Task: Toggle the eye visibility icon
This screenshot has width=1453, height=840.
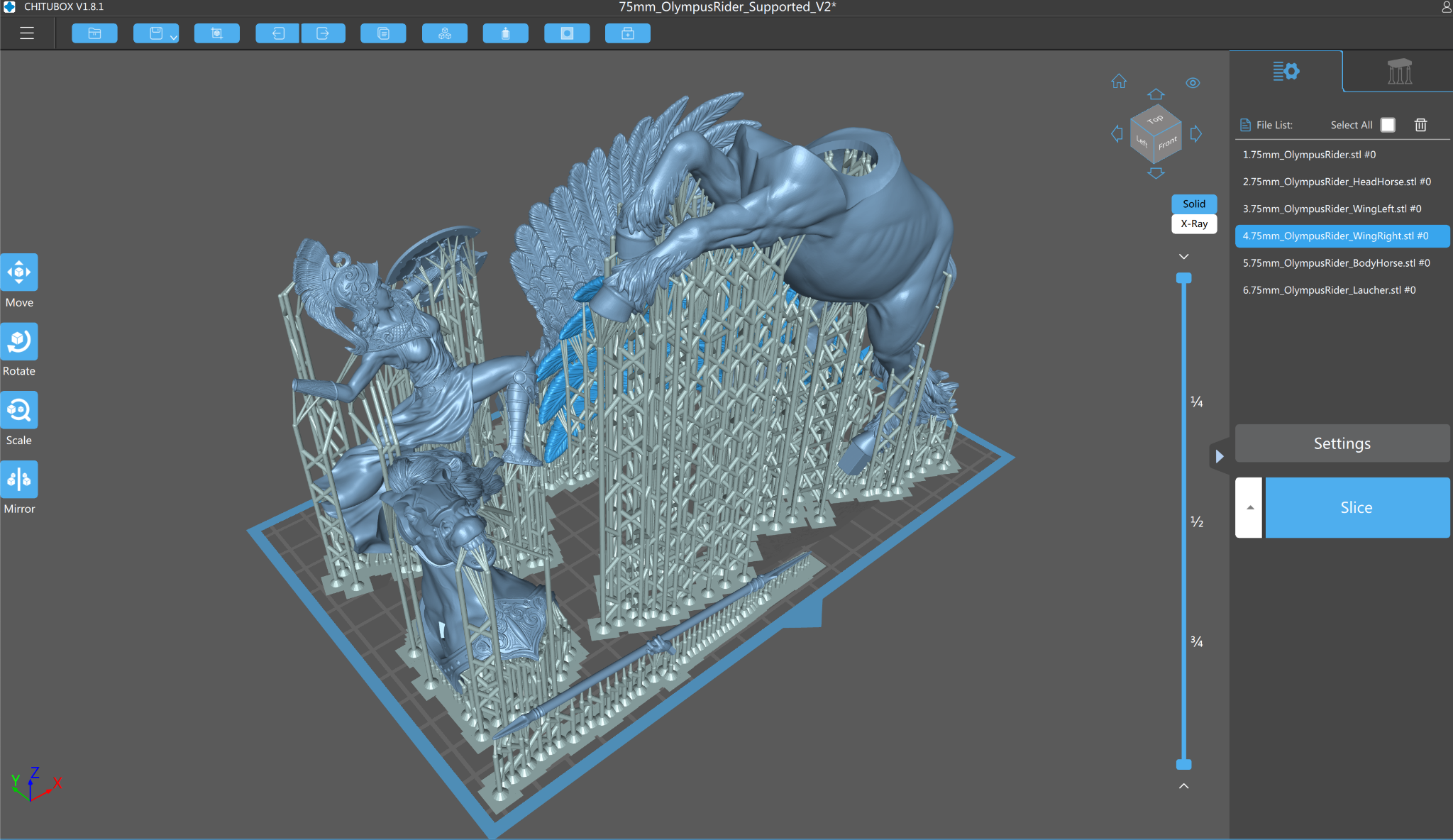Action: tap(1193, 83)
